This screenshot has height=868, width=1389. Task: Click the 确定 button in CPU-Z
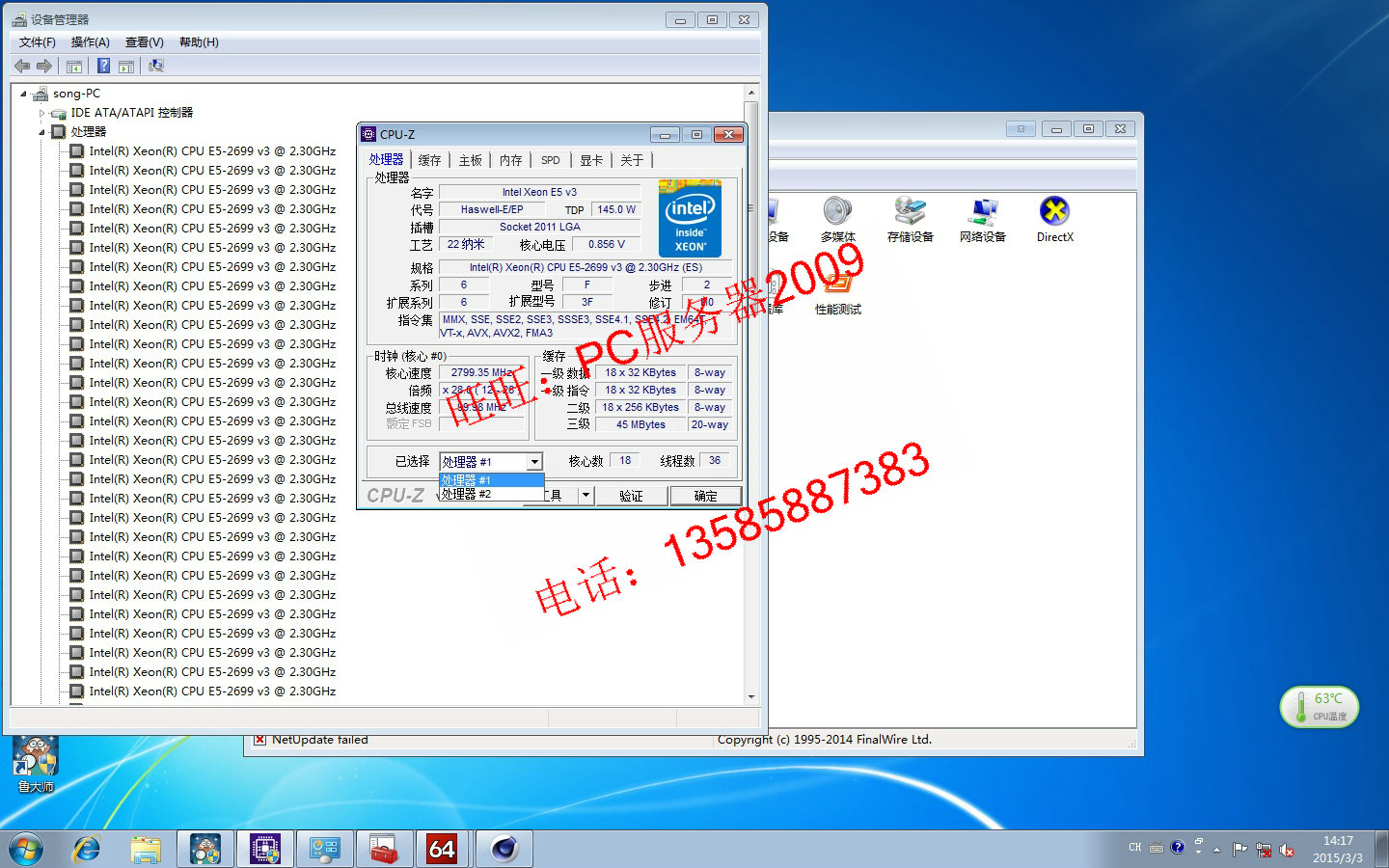705,496
